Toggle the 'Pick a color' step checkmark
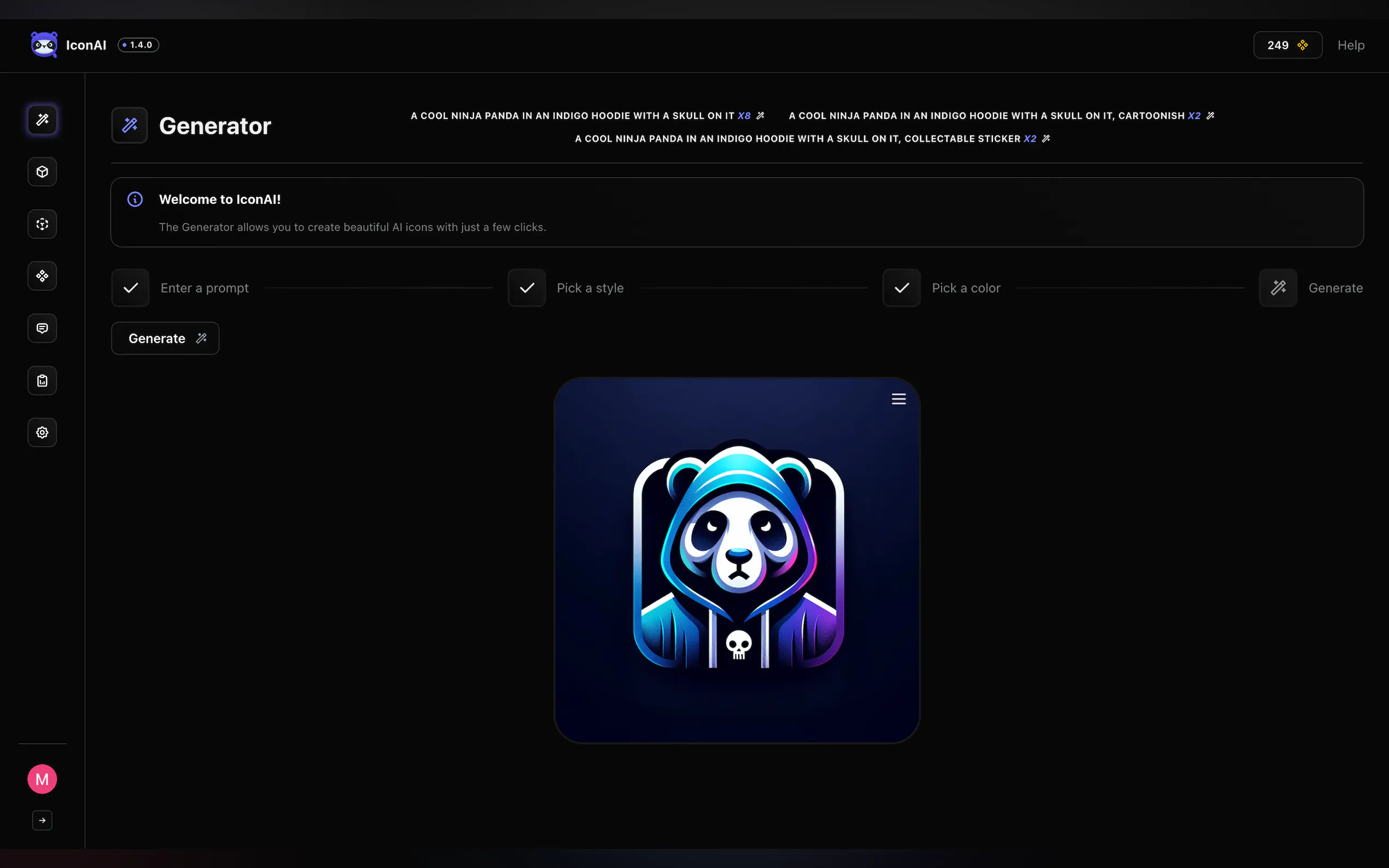The image size is (1389, 868). coord(900,288)
